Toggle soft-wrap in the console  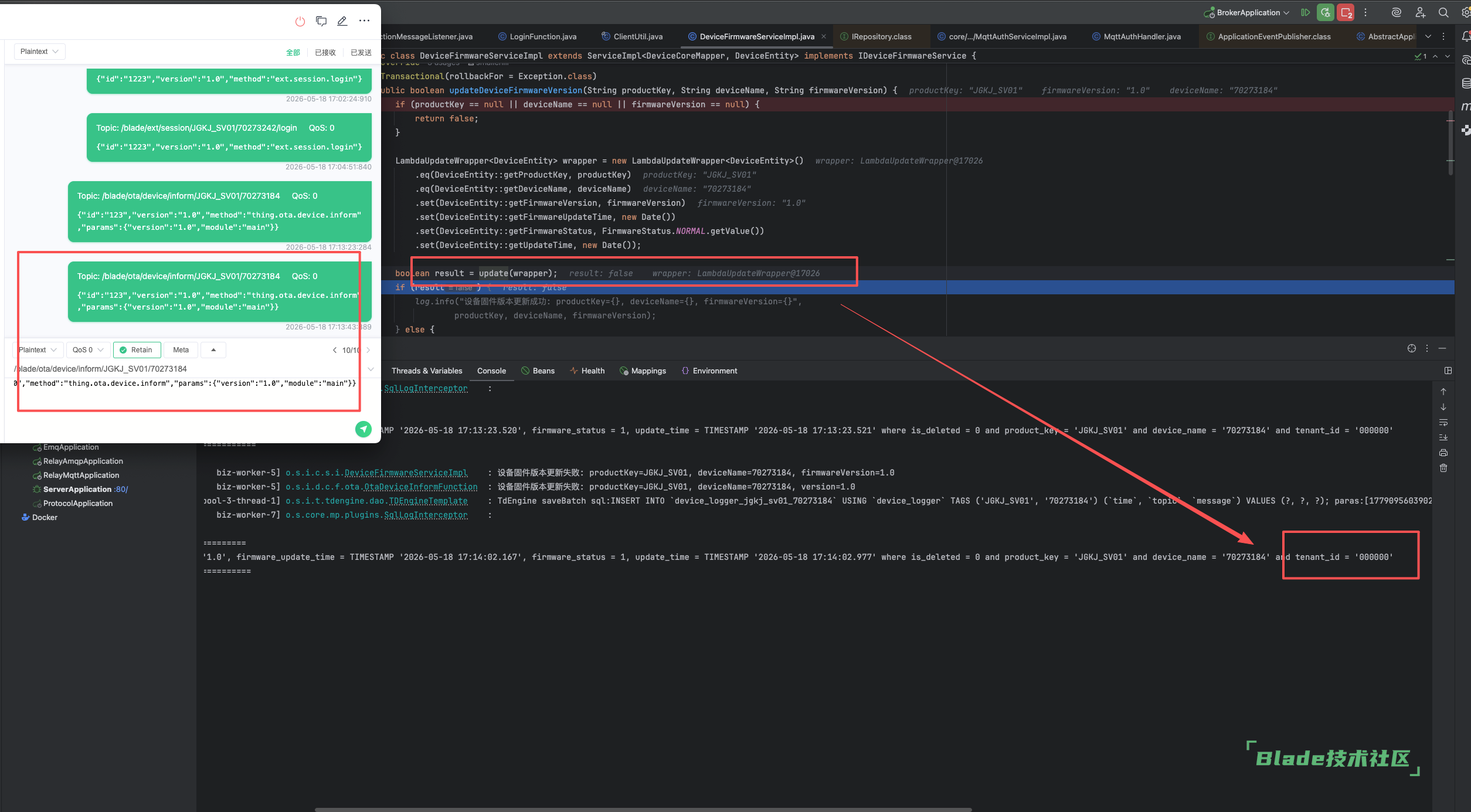click(x=1443, y=422)
